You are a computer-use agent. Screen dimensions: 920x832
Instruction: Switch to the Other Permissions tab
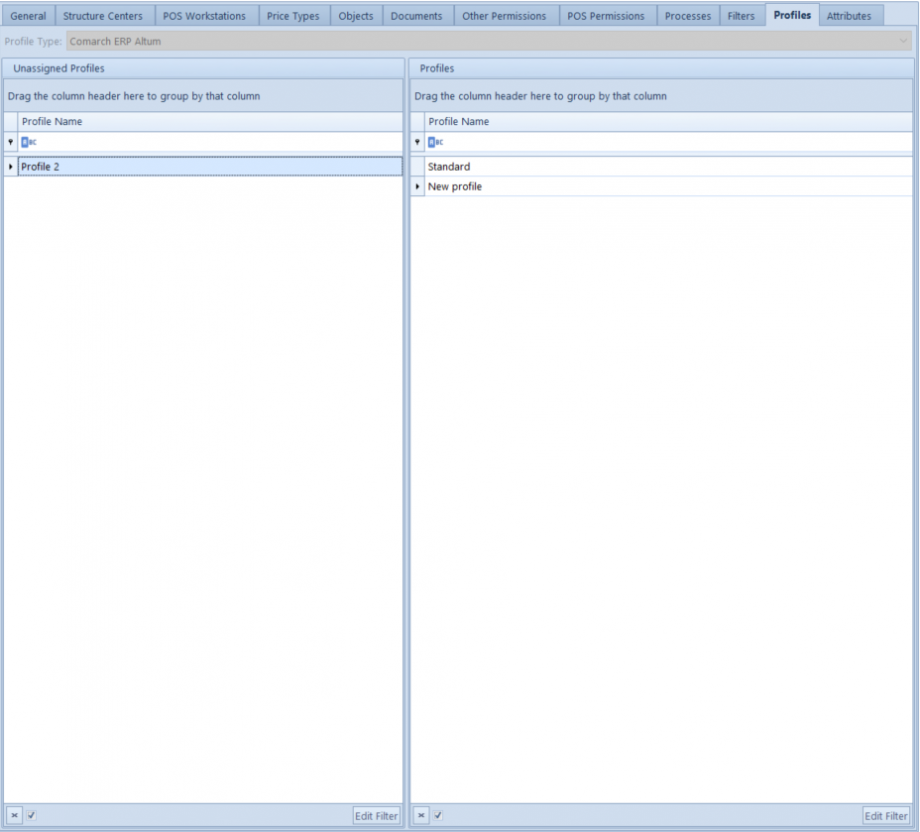tap(504, 16)
